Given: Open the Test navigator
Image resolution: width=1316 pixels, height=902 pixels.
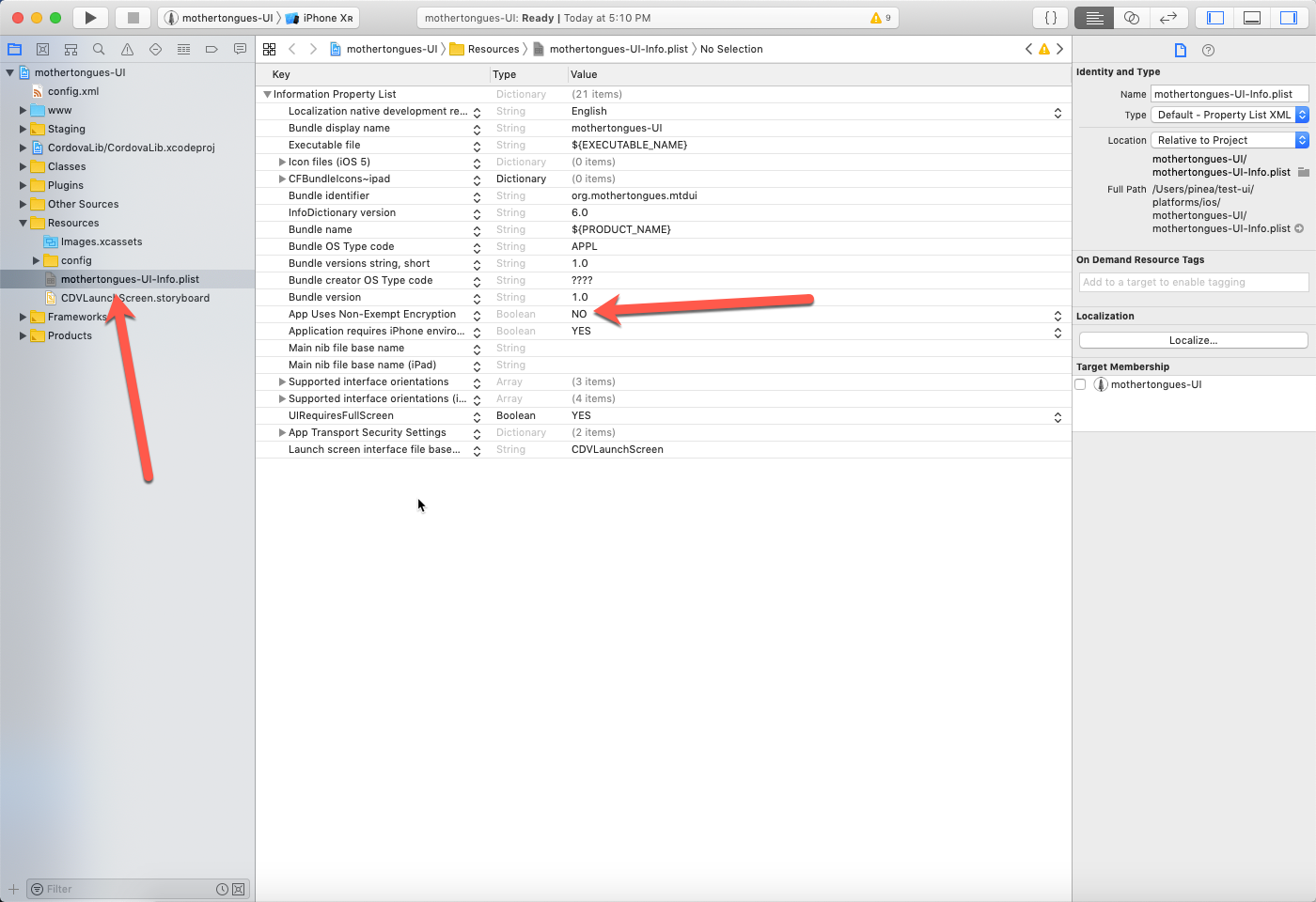Looking at the screenshot, I should tap(155, 49).
